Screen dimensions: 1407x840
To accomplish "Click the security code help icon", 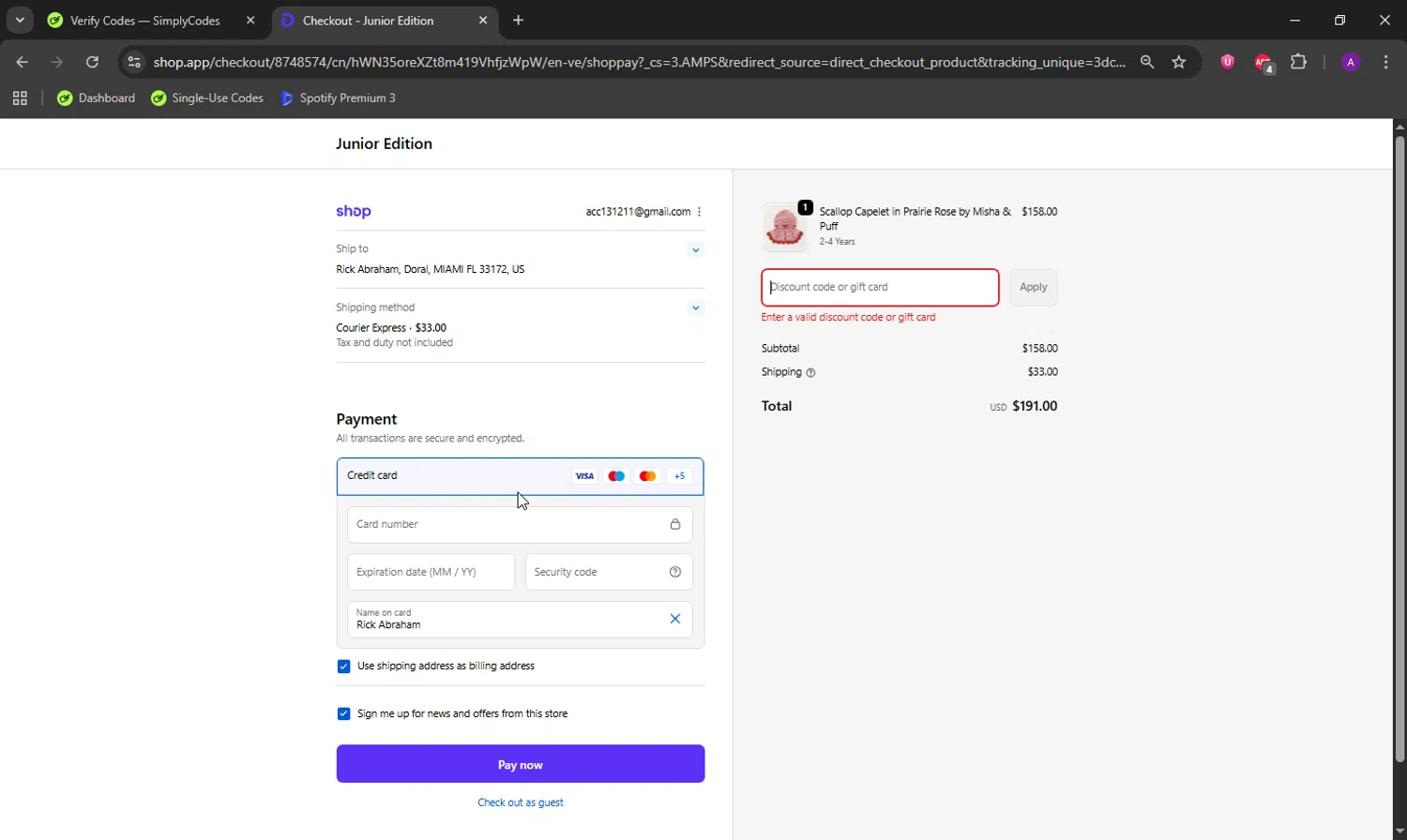I will (x=675, y=572).
